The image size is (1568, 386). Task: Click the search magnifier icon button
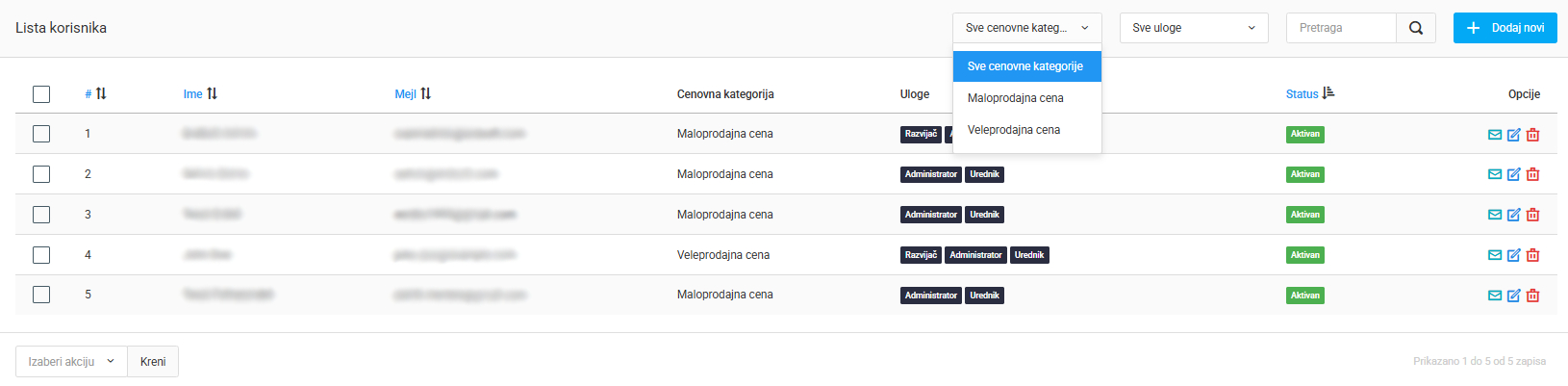click(x=1416, y=28)
